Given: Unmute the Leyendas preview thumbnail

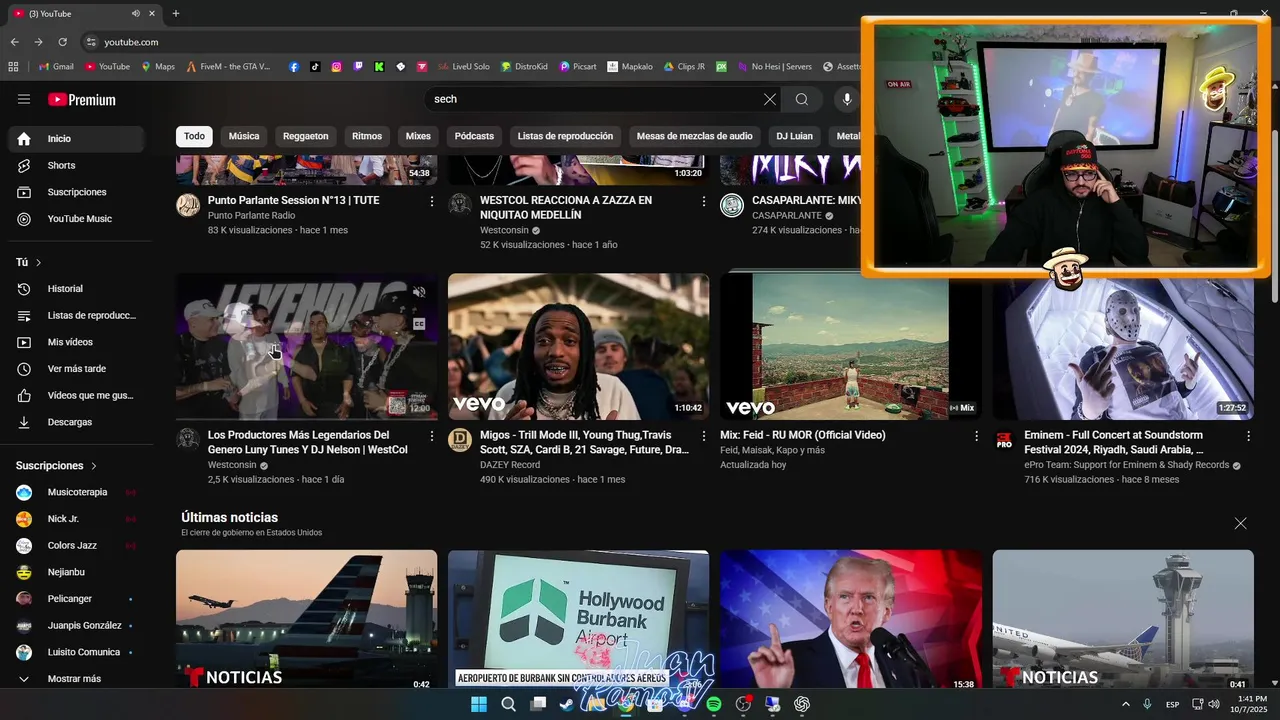Looking at the screenshot, I should tap(419, 292).
